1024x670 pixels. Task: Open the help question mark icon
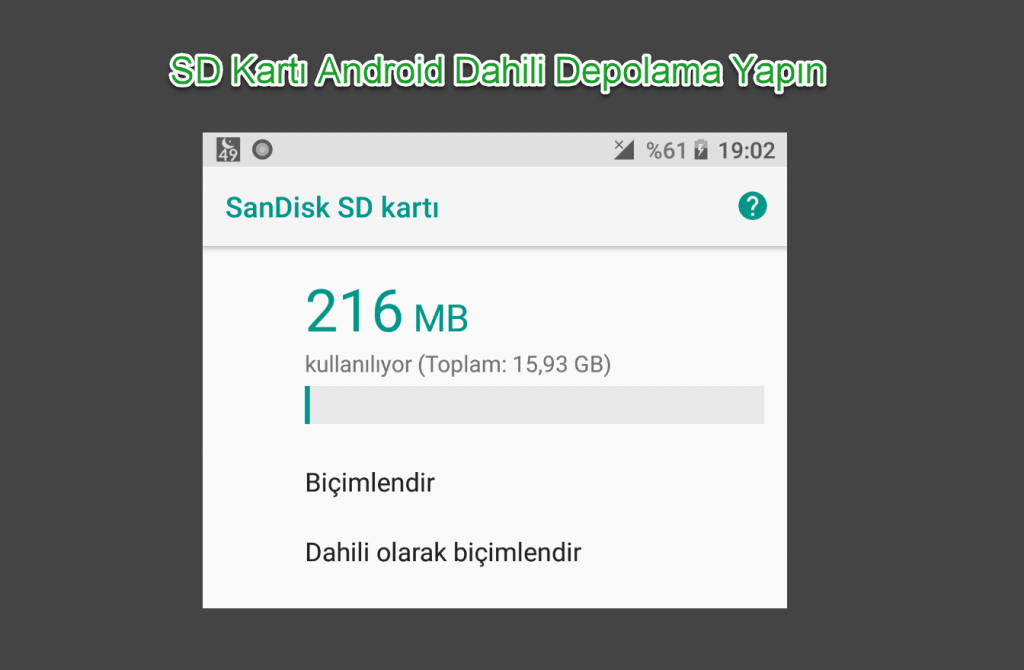coord(752,206)
